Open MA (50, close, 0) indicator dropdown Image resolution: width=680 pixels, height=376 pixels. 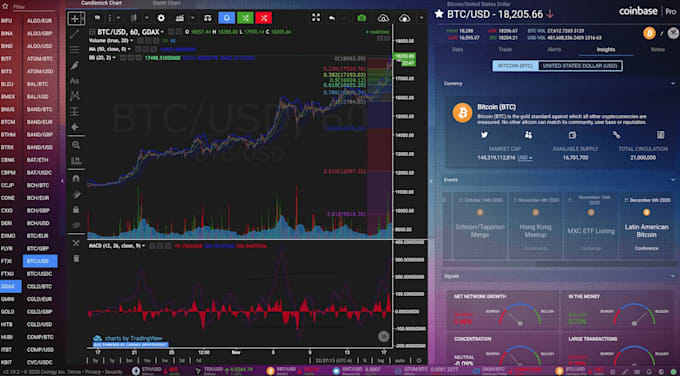(130, 49)
